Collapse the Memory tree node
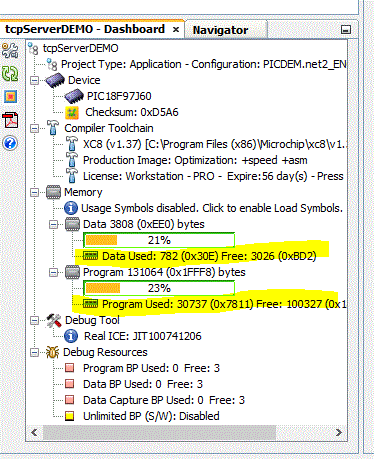Screen dimensions: 374x459 [35, 192]
